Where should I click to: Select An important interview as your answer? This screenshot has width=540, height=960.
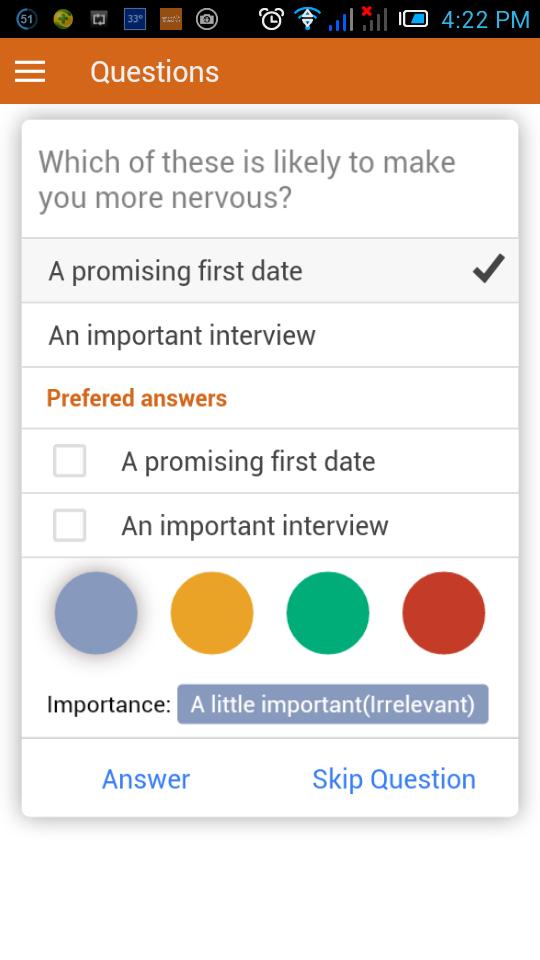[270, 335]
